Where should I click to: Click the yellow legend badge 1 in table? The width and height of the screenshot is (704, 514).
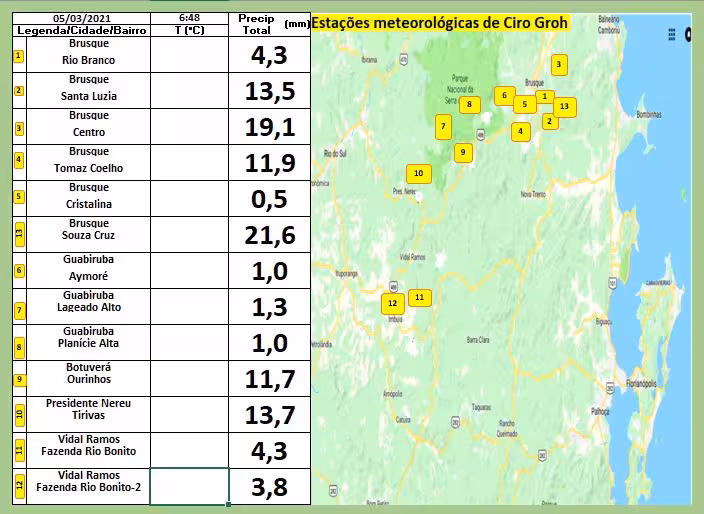[18, 54]
